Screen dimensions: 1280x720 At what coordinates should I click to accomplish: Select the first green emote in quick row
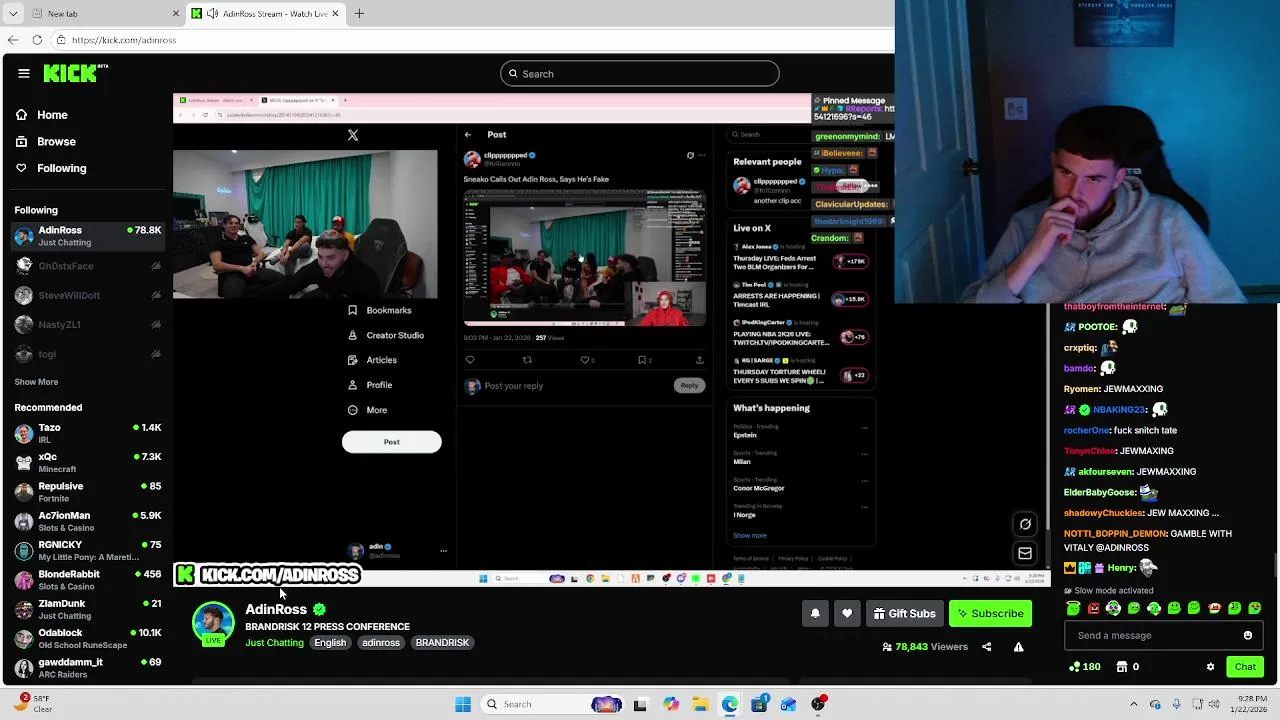coord(1073,608)
